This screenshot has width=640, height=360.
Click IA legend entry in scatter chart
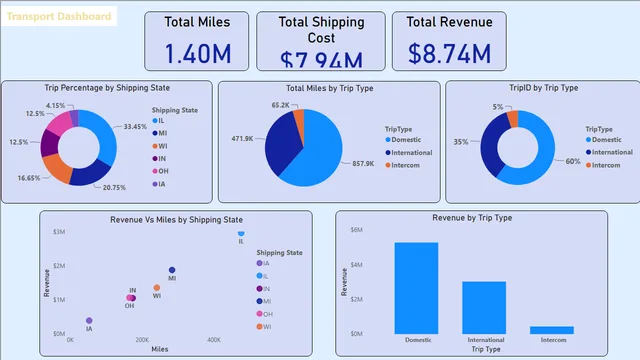[263, 263]
